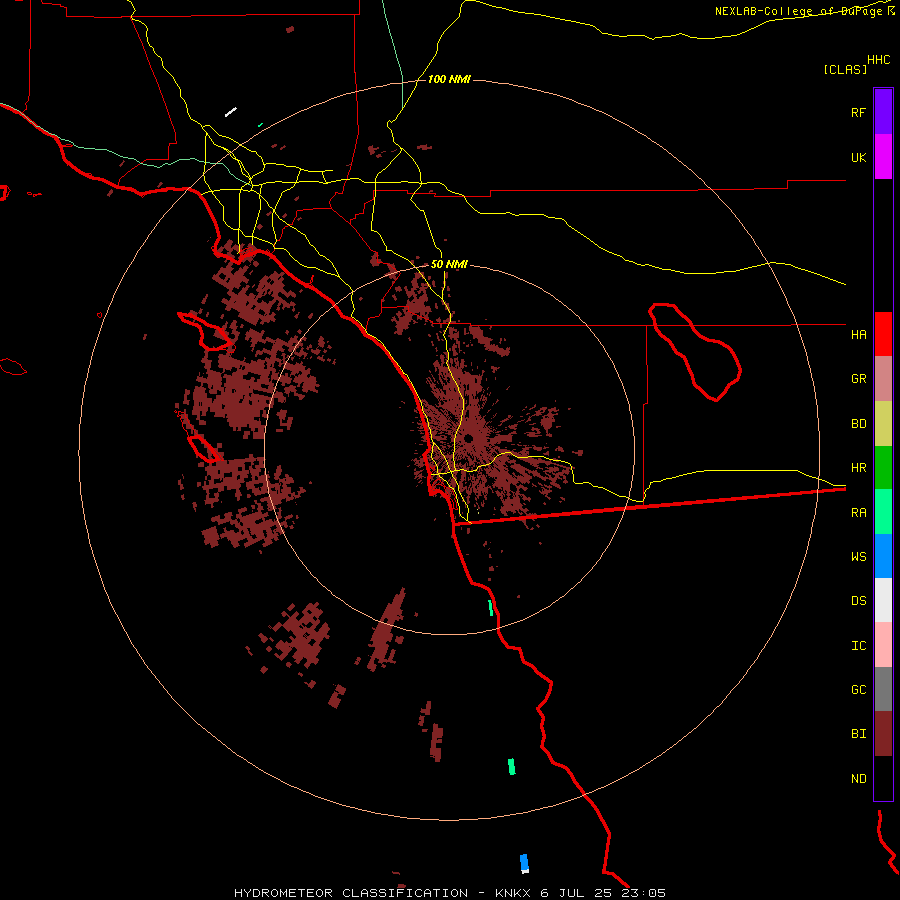Pick the RA light green legend swatch
Viewport: 900px width, 900px height.
point(883,512)
